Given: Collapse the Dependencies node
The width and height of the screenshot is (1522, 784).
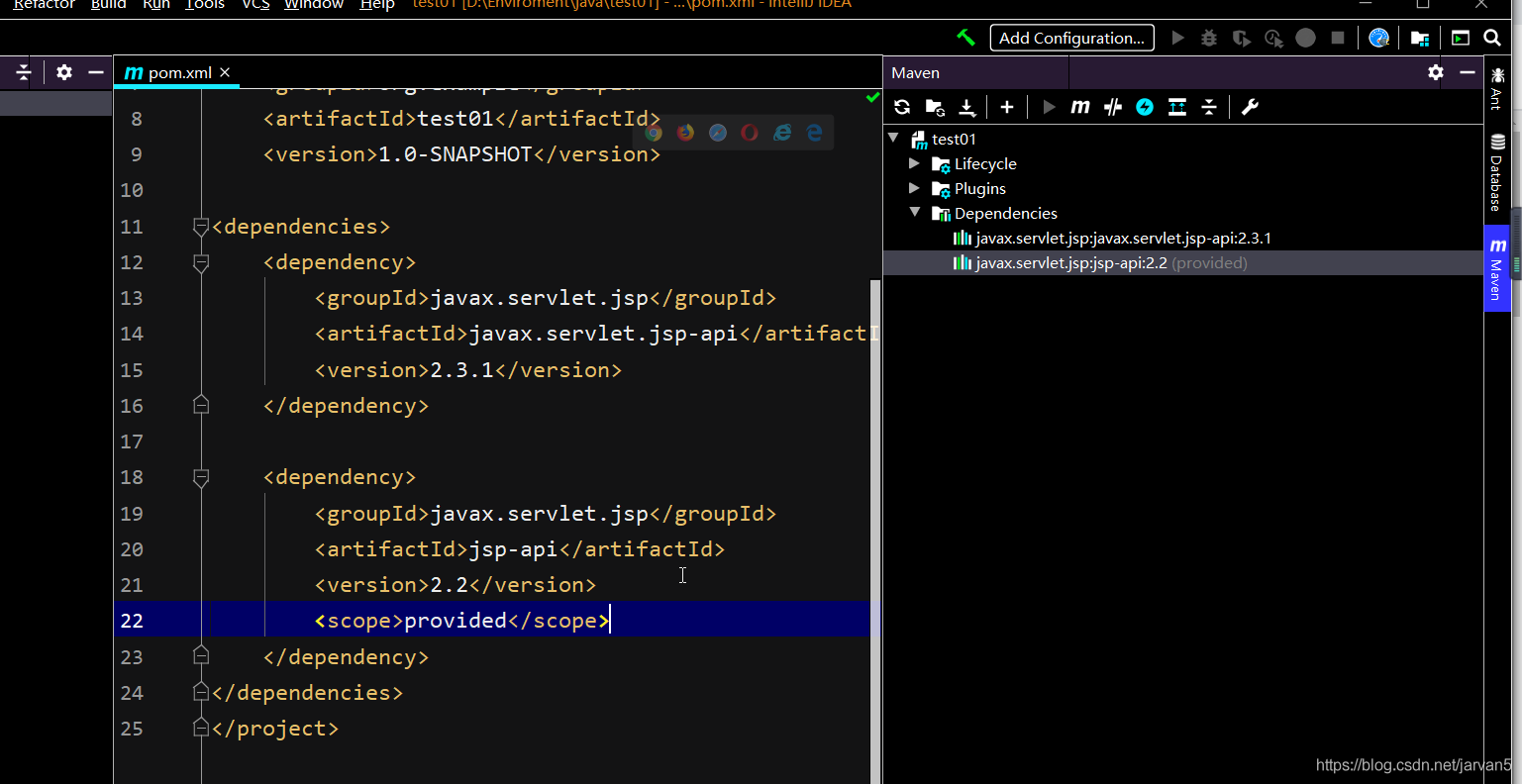Looking at the screenshot, I should pyautogui.click(x=915, y=213).
